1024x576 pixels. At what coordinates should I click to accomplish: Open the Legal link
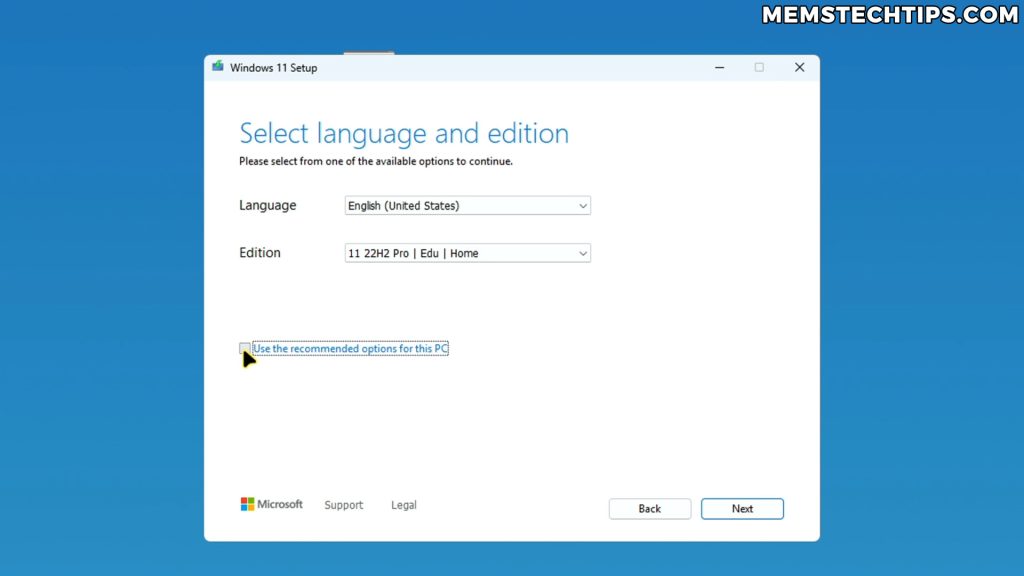(404, 505)
